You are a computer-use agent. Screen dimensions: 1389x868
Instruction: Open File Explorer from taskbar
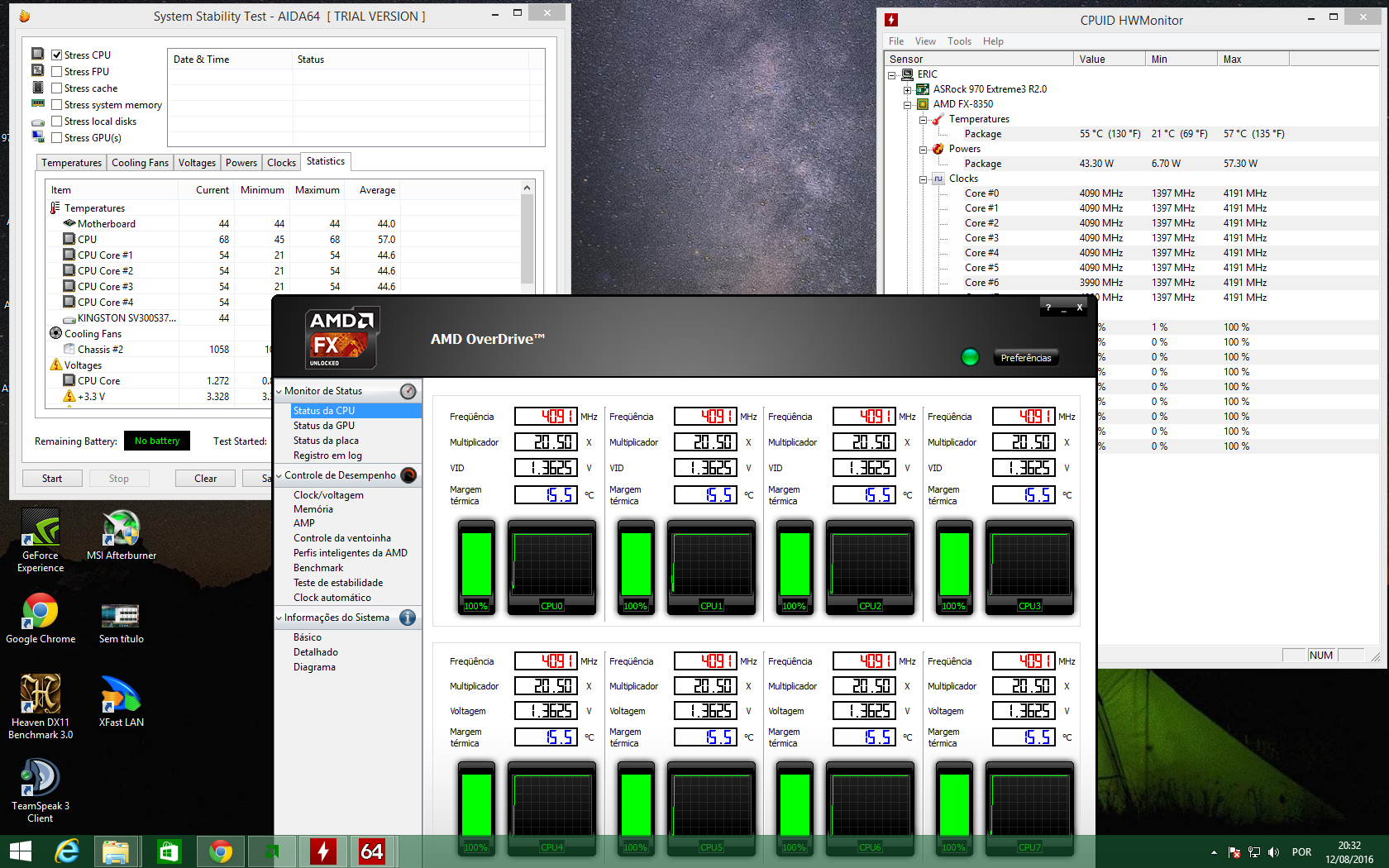pyautogui.click(x=117, y=851)
